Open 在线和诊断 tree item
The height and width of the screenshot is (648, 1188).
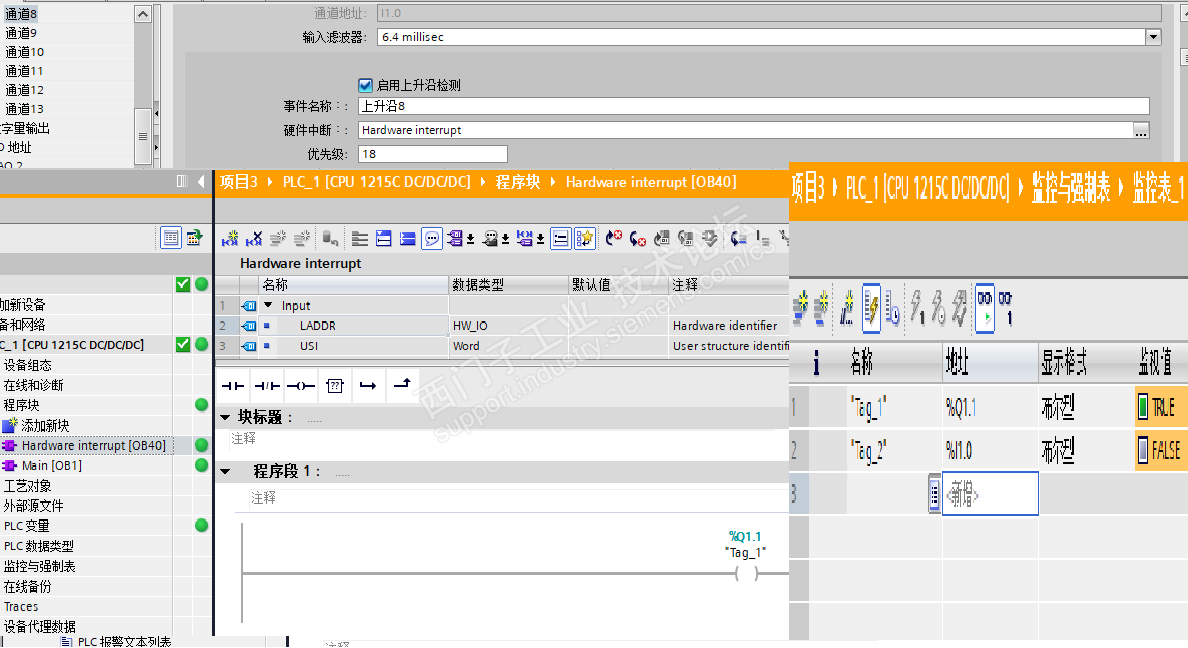(33, 385)
